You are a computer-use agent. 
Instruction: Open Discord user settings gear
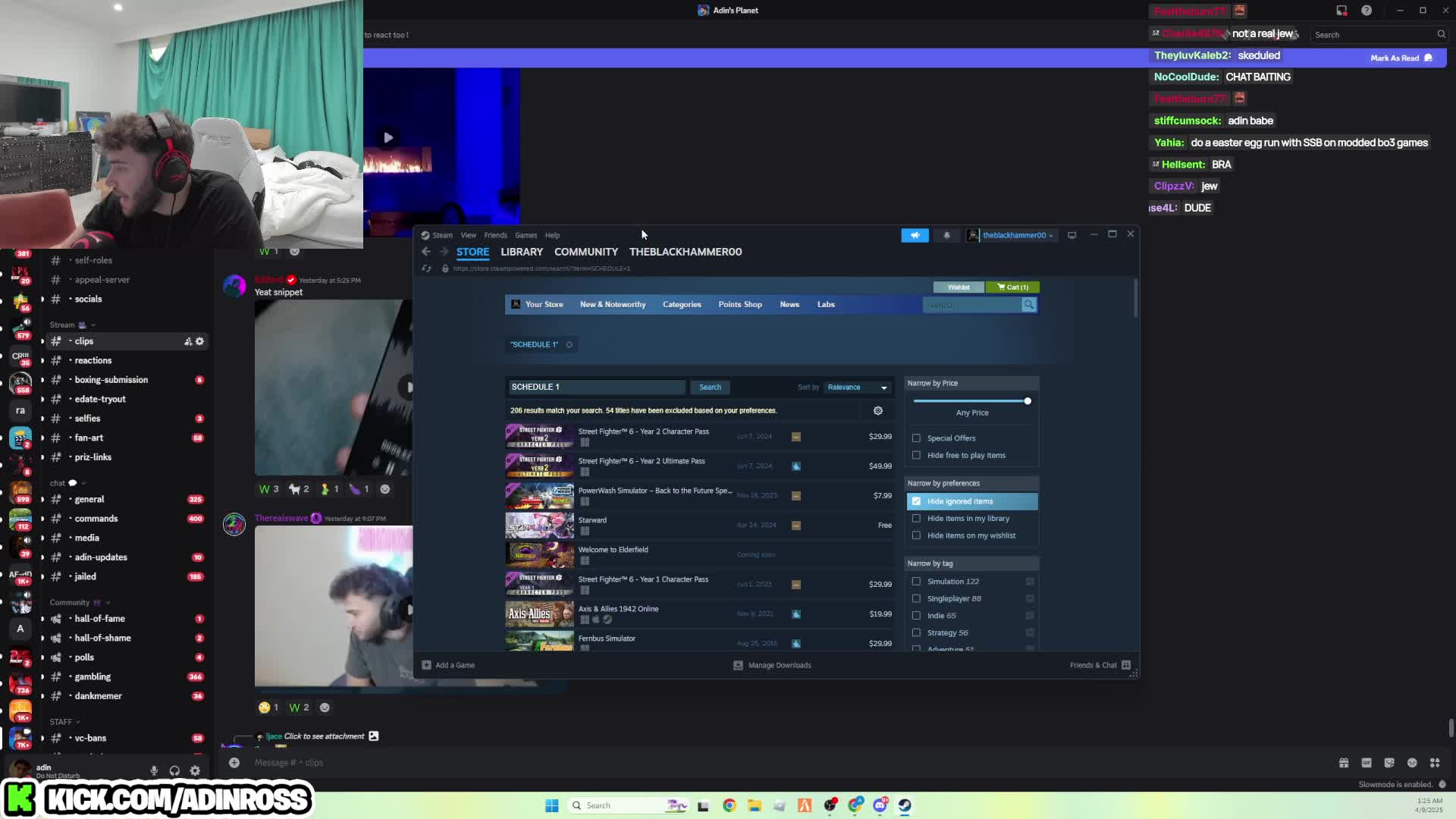coord(195,770)
